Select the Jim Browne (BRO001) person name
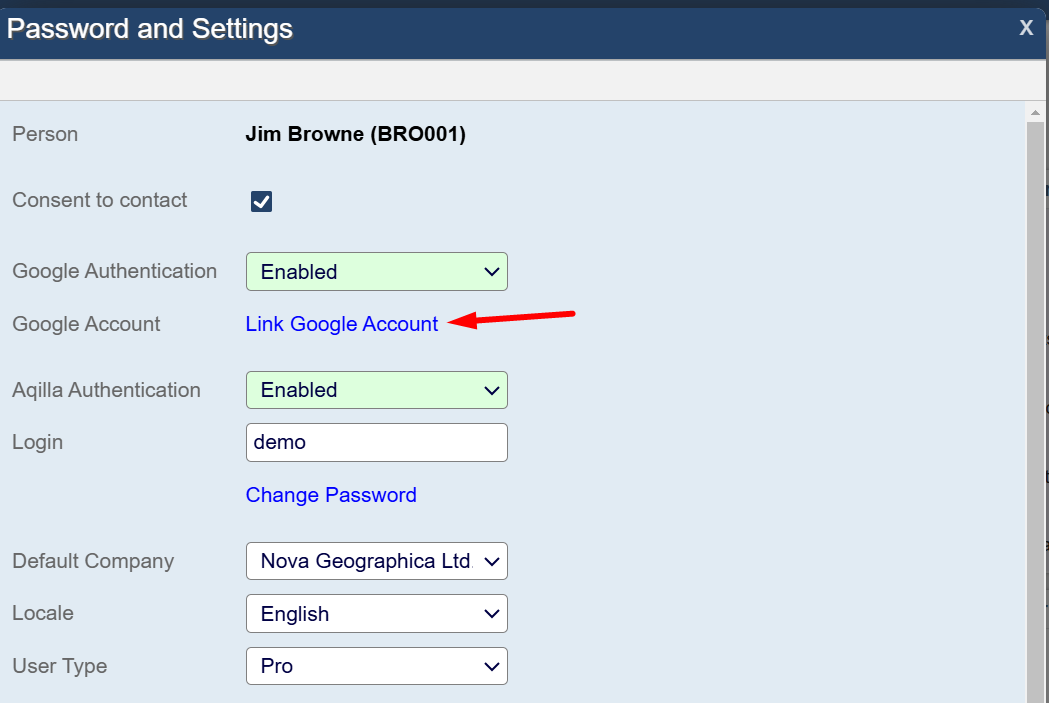The width and height of the screenshot is (1049, 703). pyautogui.click(x=355, y=134)
